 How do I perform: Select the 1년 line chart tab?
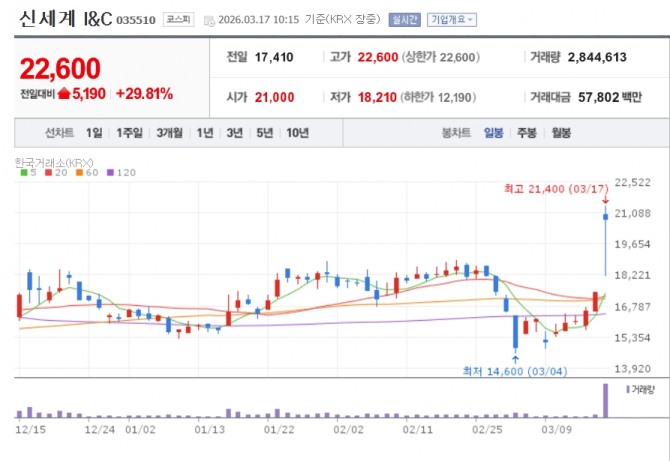205,133
